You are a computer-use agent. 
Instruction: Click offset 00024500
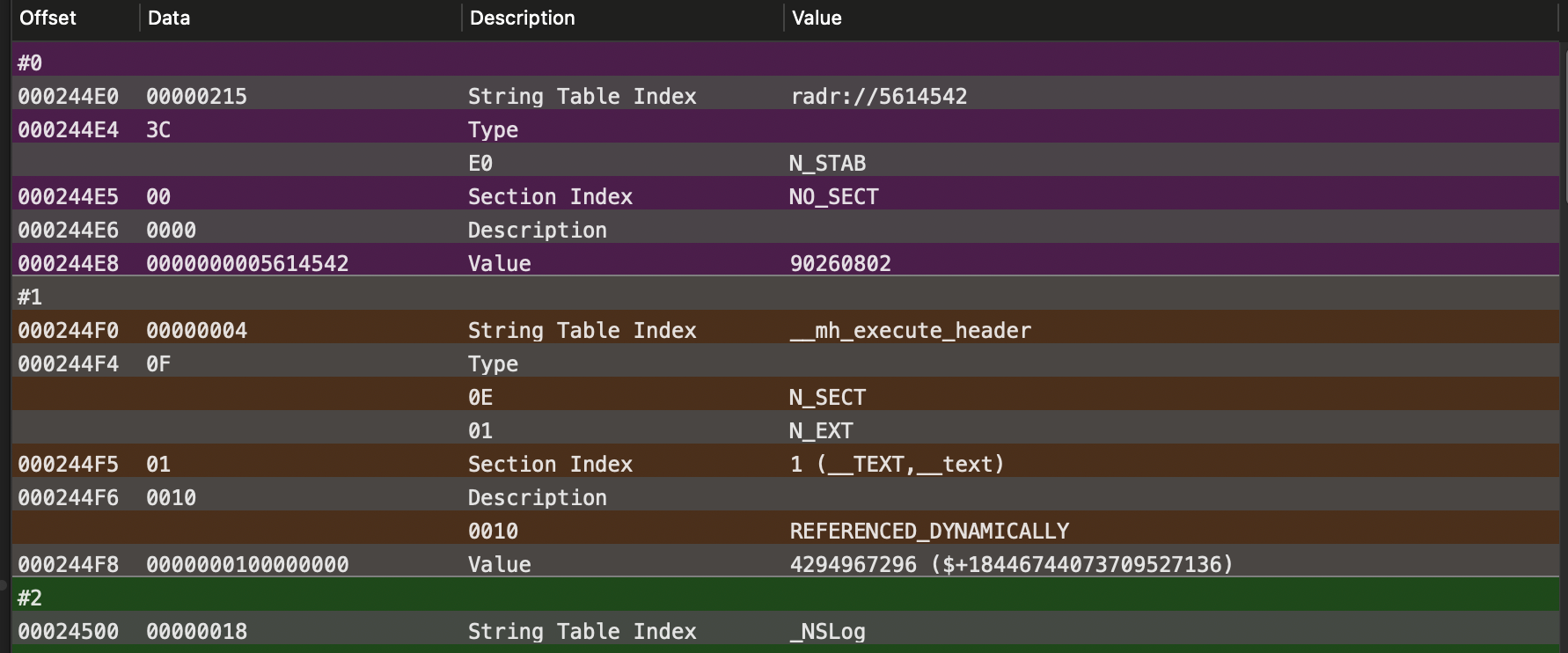click(x=69, y=632)
